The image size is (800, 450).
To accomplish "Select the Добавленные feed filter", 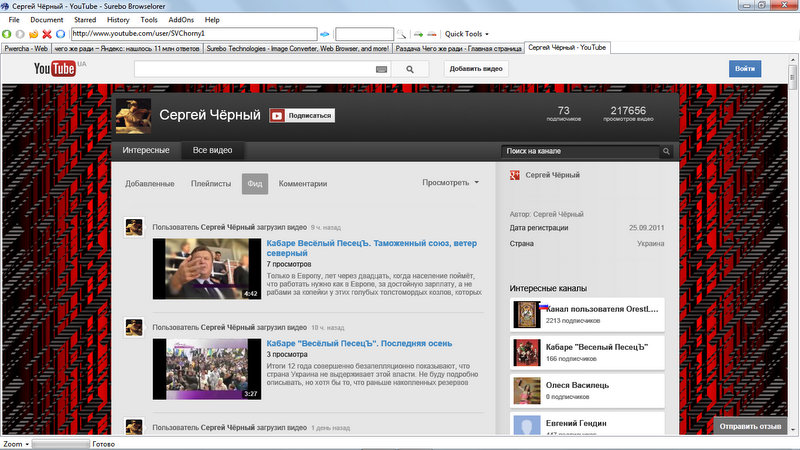I will coord(149,184).
